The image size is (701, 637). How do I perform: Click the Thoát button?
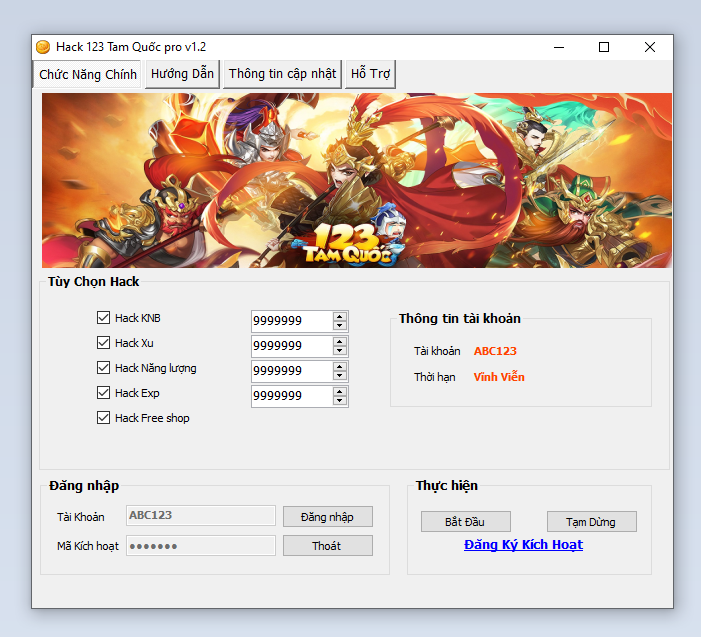pos(327,546)
